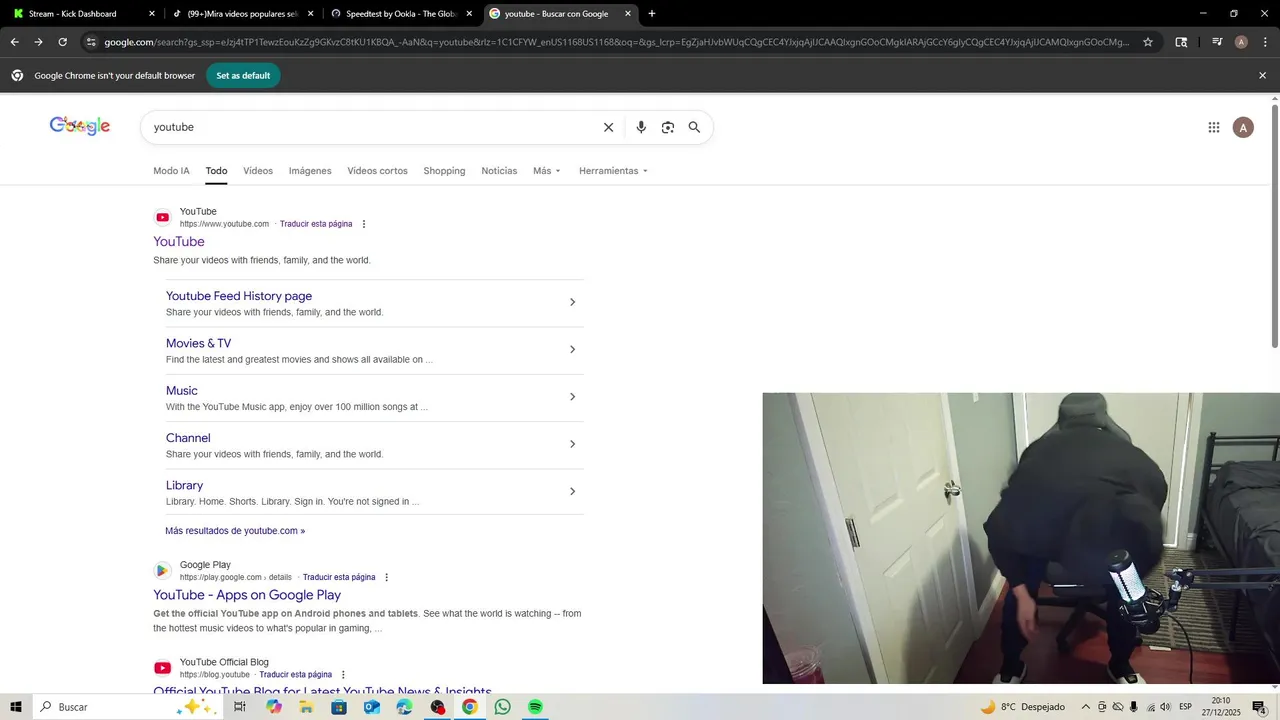Image resolution: width=1280 pixels, height=720 pixels.
Task: Submit search with the magnifying glass icon
Action: coord(694,127)
